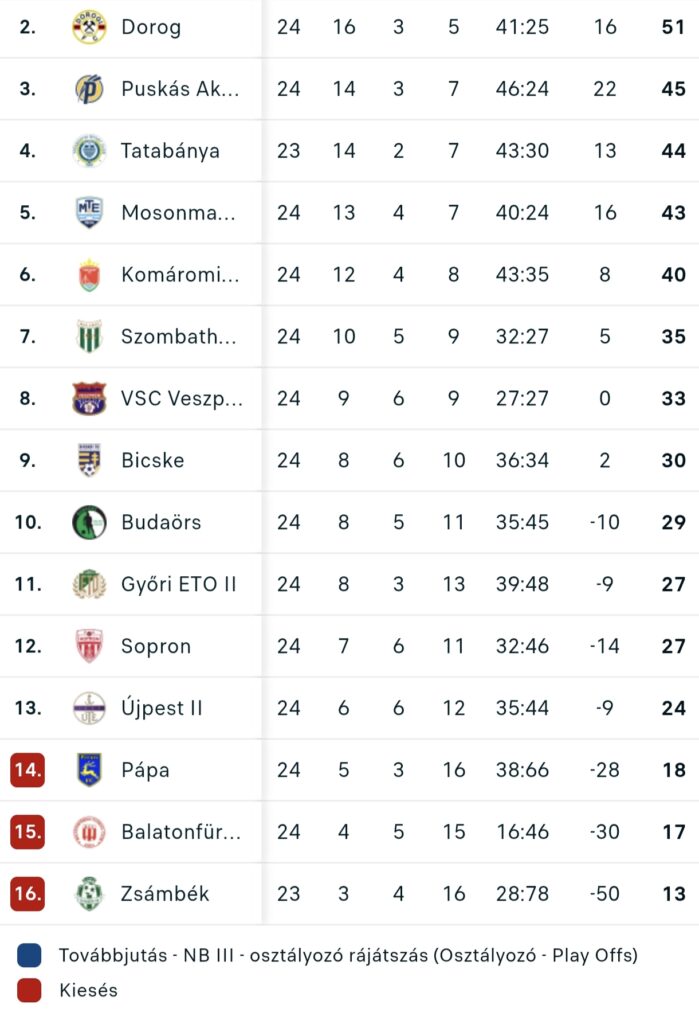Open the Zsámbék team row name

pyautogui.click(x=165, y=894)
